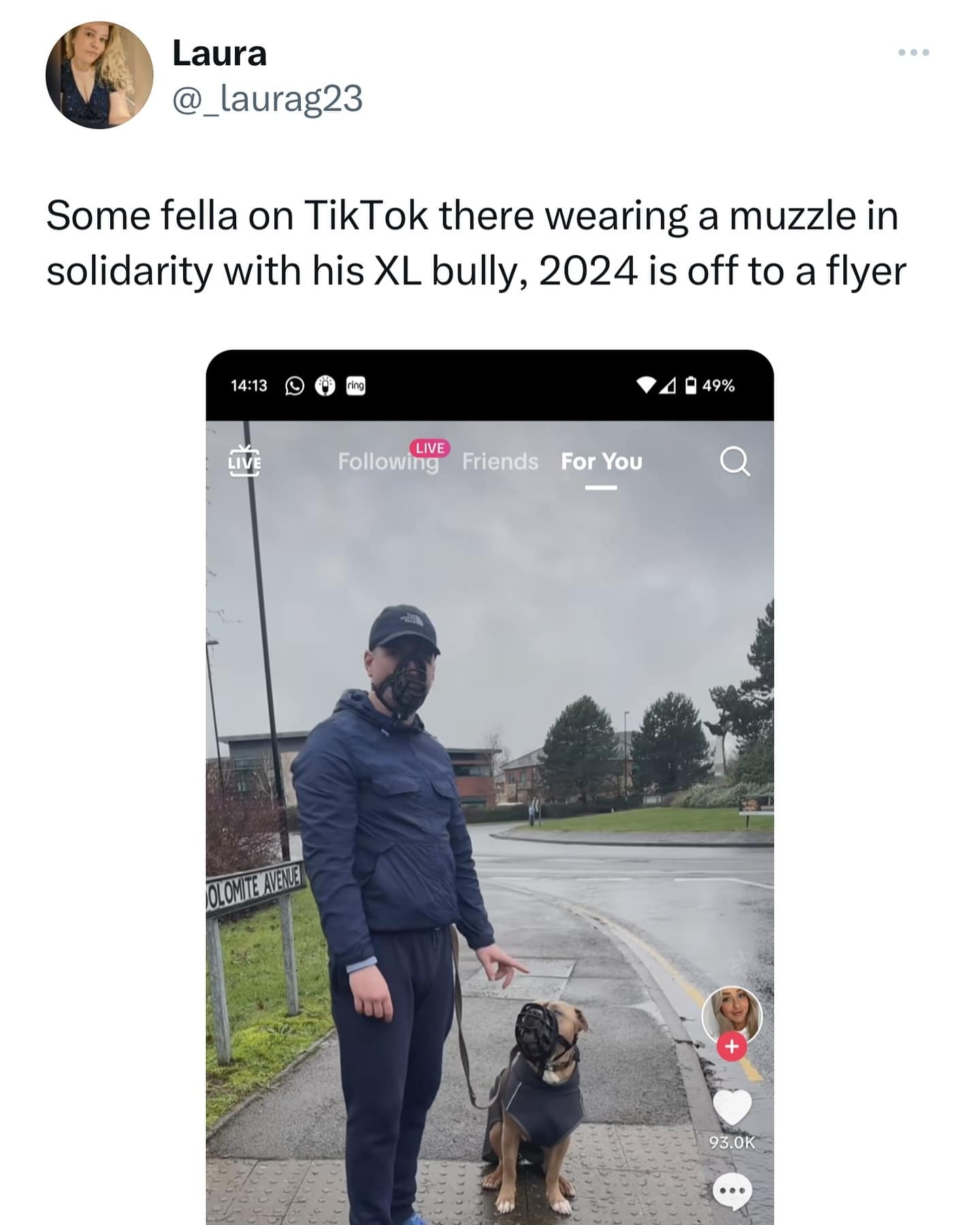Open the TikTok creator's avatar

(x=732, y=1016)
